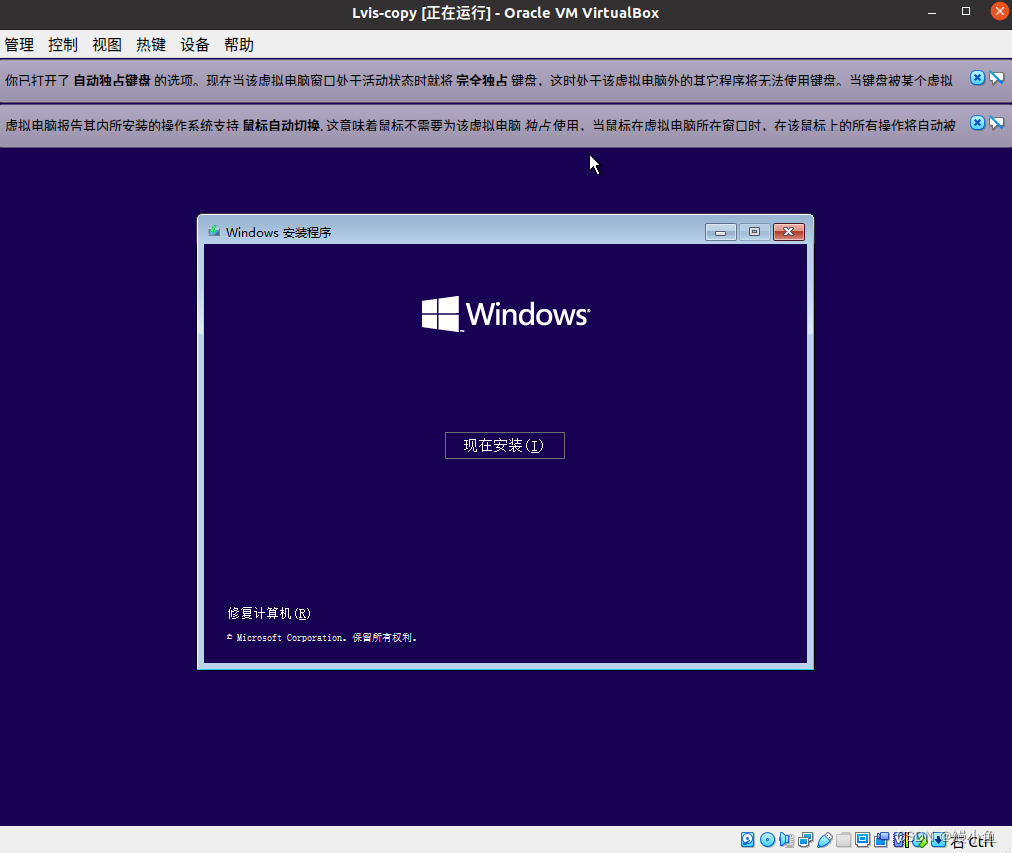The height and width of the screenshot is (853, 1012).
Task: Open the 管理 menu
Action: click(19, 45)
